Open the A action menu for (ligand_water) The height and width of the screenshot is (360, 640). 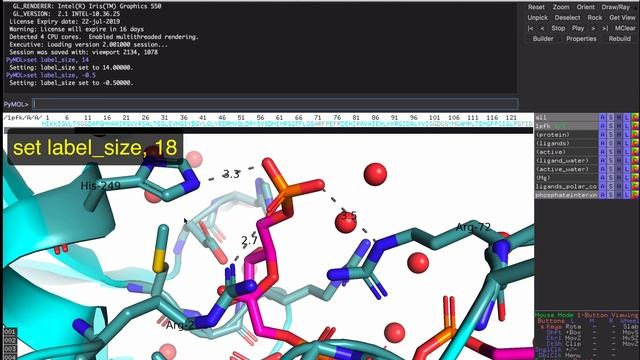coord(602,160)
